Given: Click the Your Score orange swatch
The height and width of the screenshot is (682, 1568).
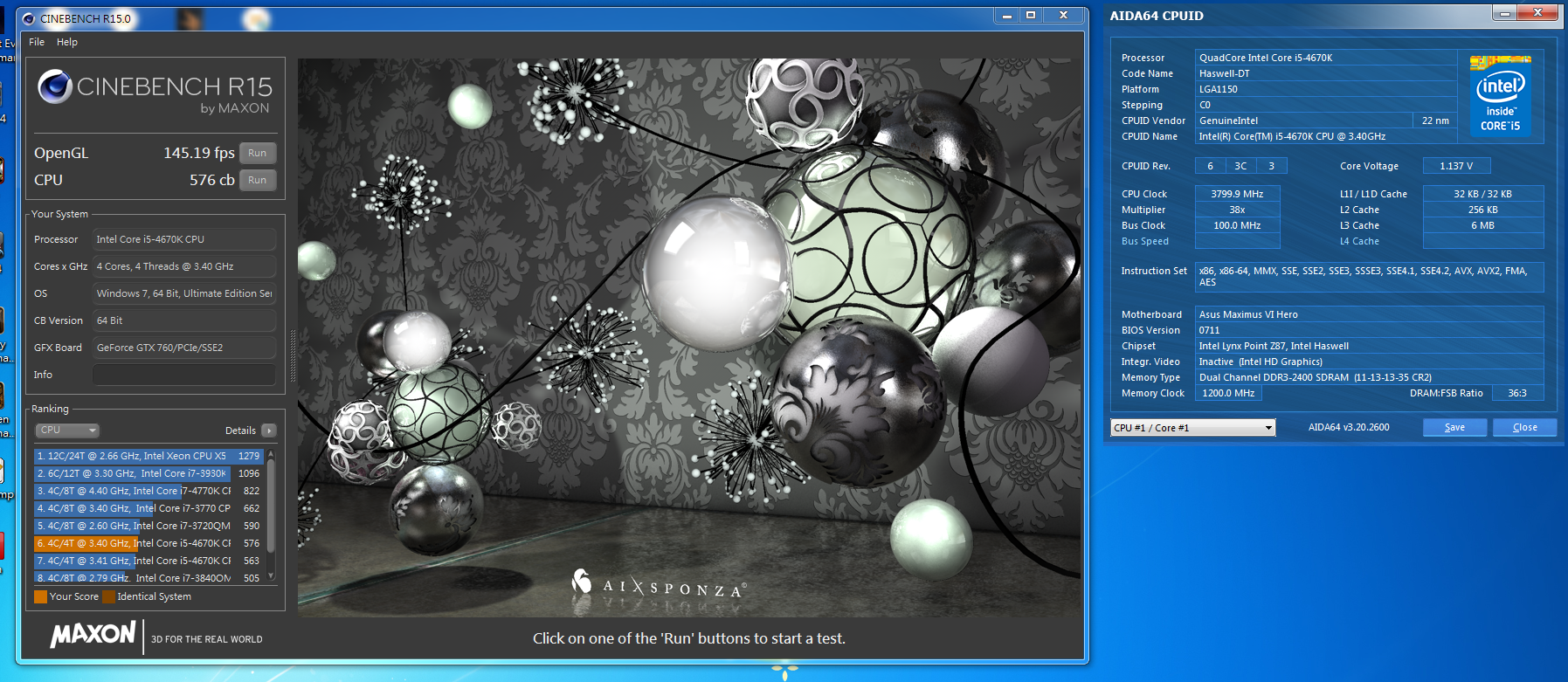Looking at the screenshot, I should click(x=40, y=596).
